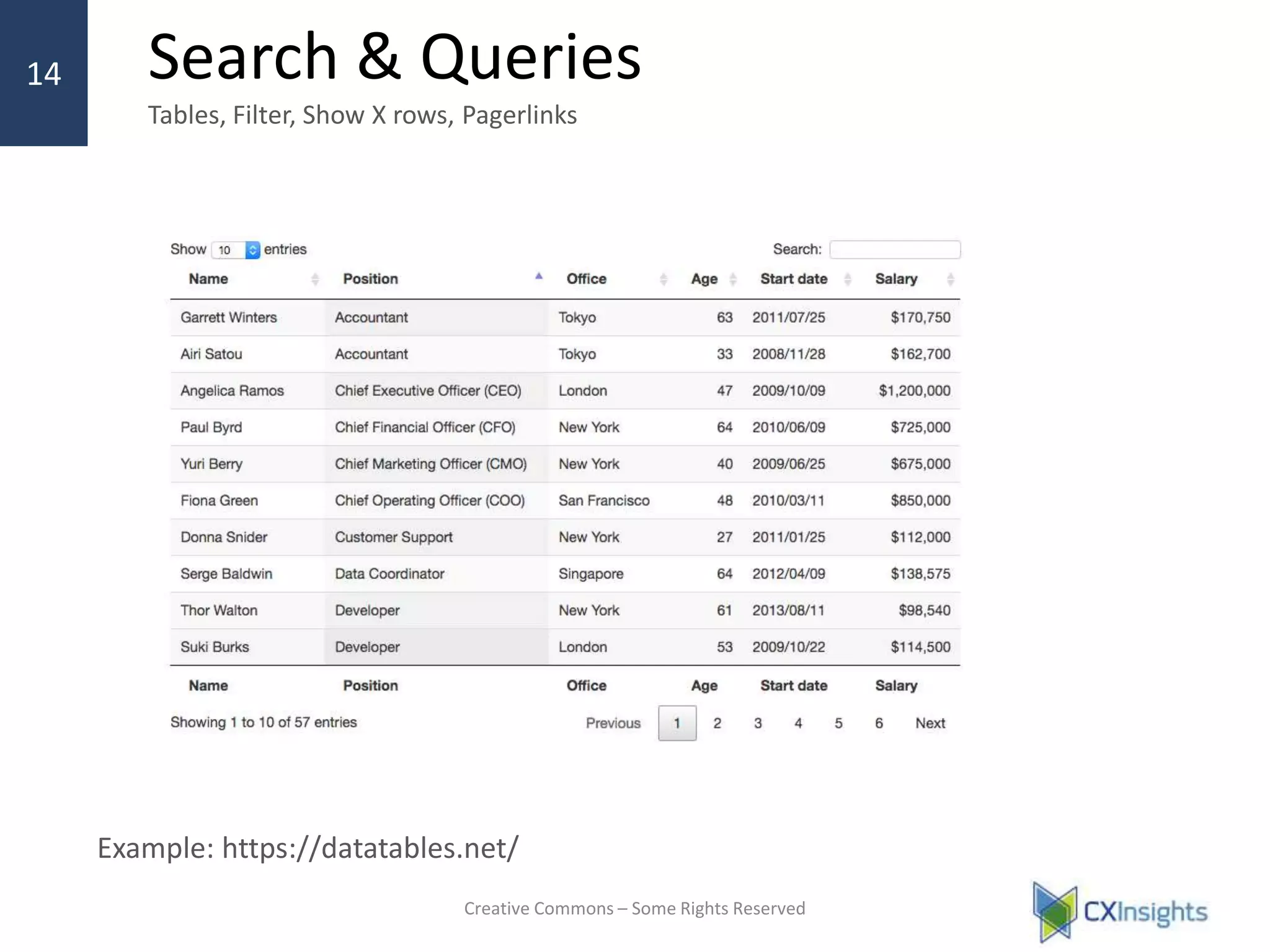
Task: Click the Start date header text
Action: [x=794, y=279]
